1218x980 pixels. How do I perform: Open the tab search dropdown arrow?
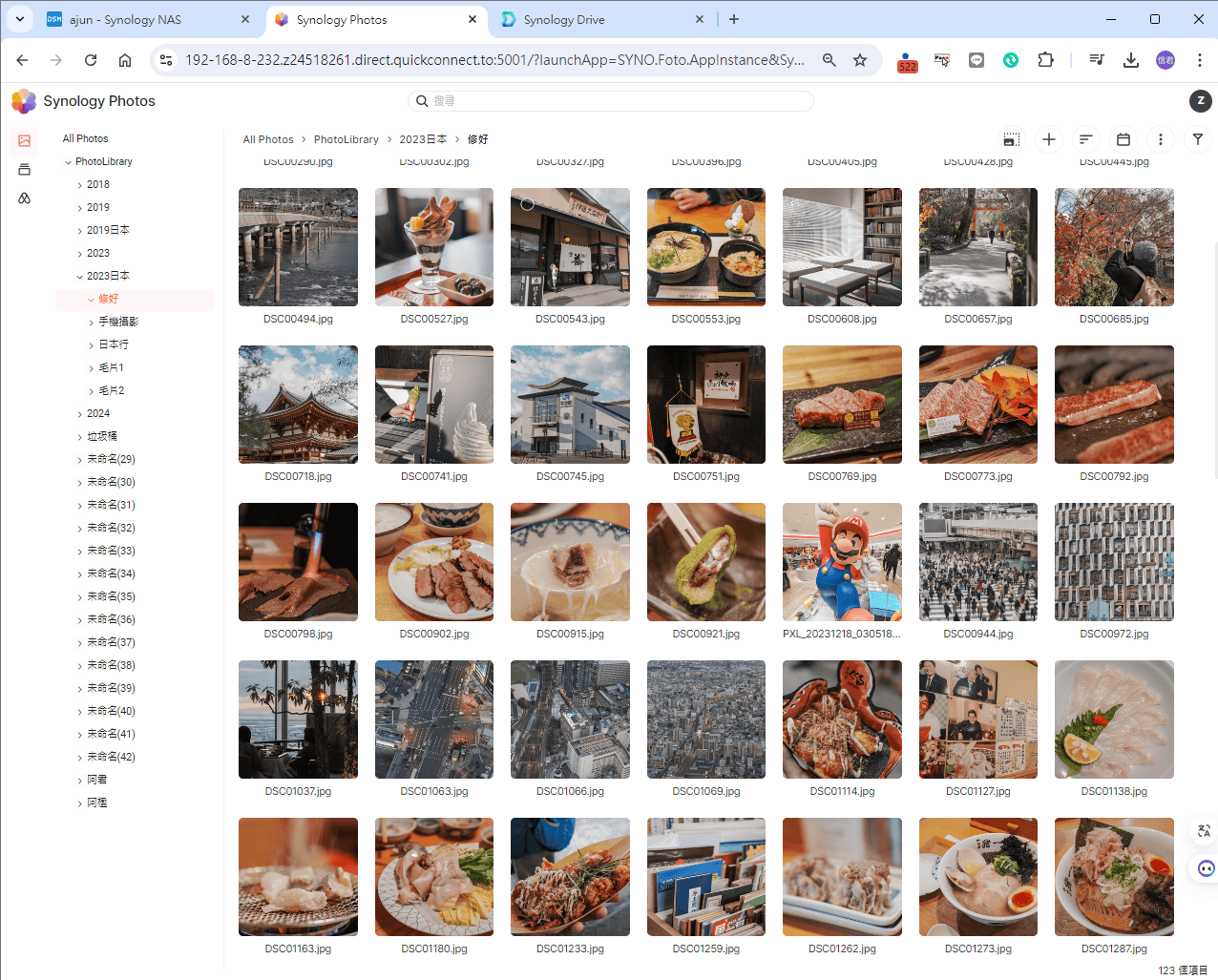click(x=20, y=19)
